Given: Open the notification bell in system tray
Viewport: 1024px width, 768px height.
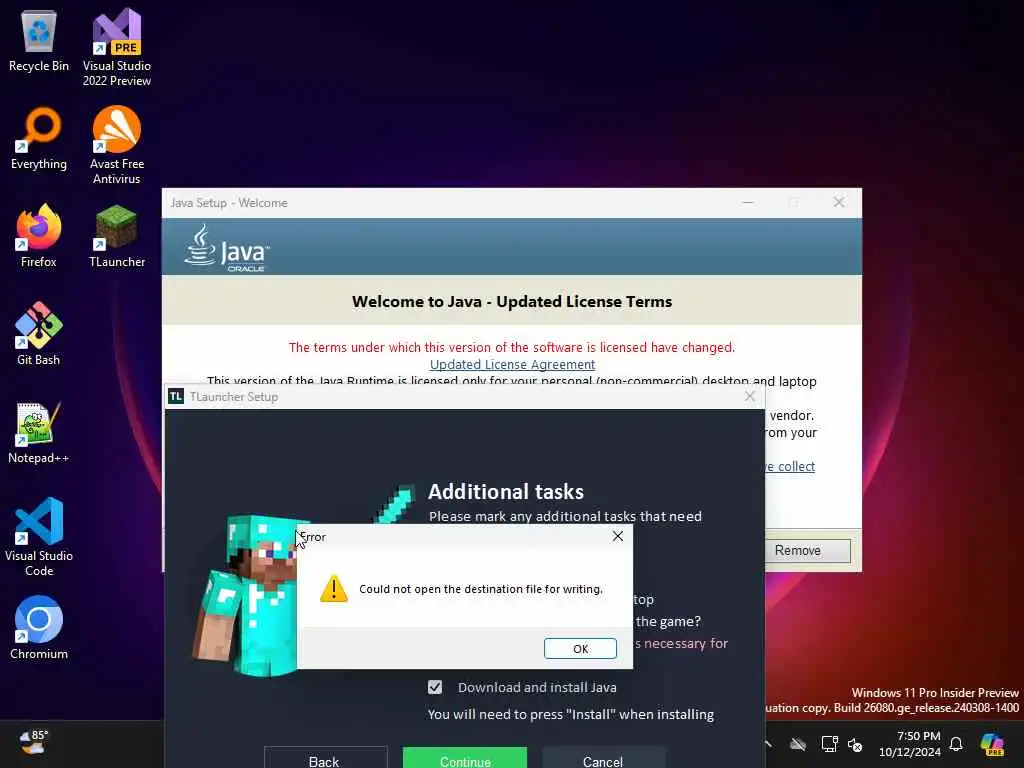Looking at the screenshot, I should [956, 744].
